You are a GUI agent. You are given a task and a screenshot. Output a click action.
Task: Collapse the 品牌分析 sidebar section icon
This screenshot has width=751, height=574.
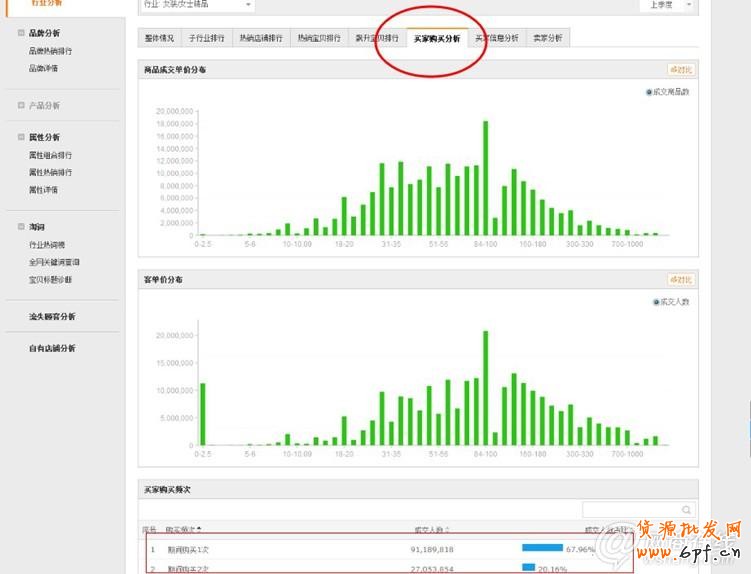point(21,33)
